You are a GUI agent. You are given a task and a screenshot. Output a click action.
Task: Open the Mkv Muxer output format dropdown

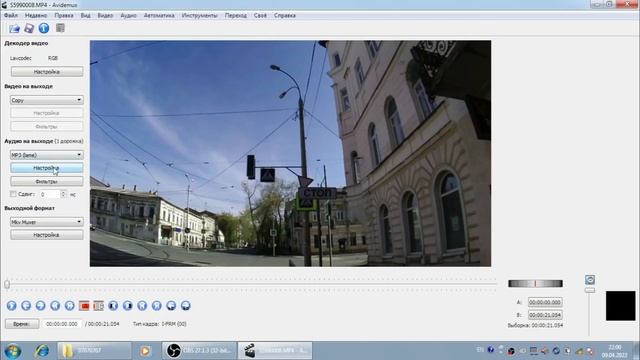[x=47, y=222]
